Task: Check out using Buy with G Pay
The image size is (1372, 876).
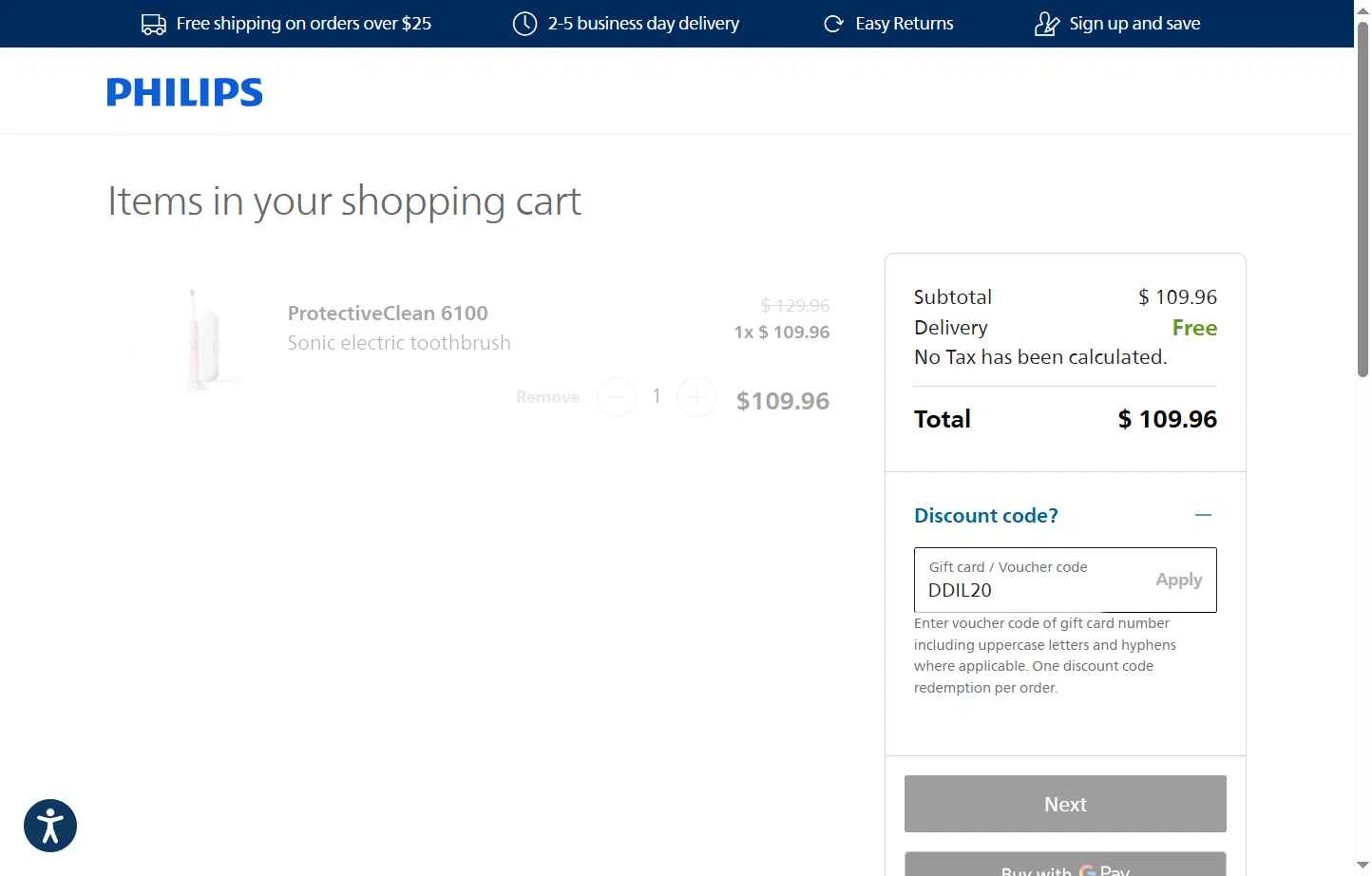Action: pos(1065,864)
